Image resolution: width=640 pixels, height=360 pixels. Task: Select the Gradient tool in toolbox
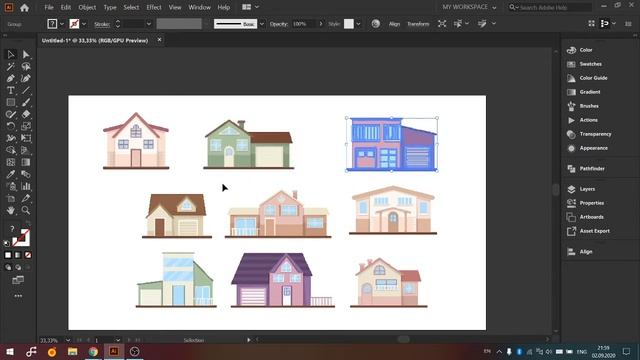point(26,162)
